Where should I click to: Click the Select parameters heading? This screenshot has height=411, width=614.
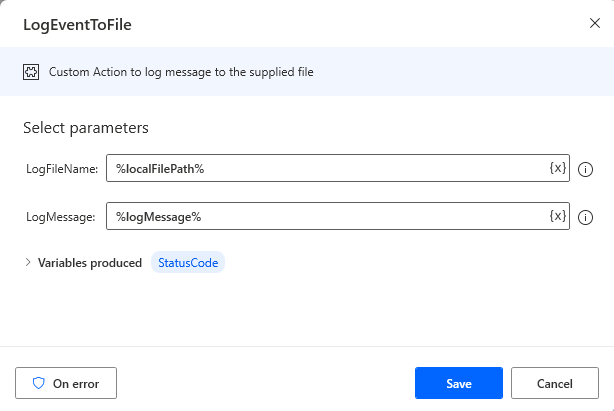coord(85,128)
